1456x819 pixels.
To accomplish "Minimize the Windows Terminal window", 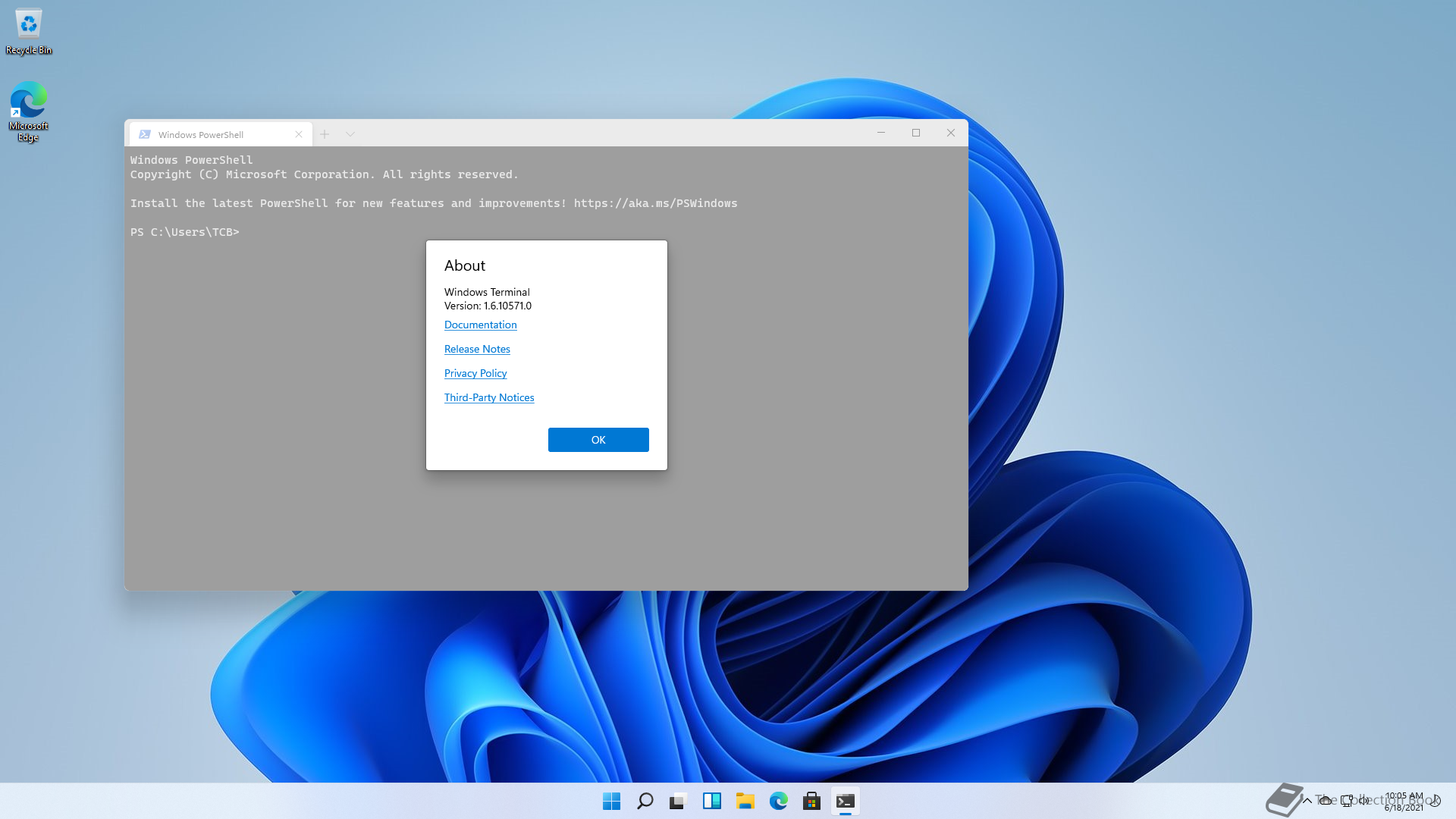I will coord(881,133).
